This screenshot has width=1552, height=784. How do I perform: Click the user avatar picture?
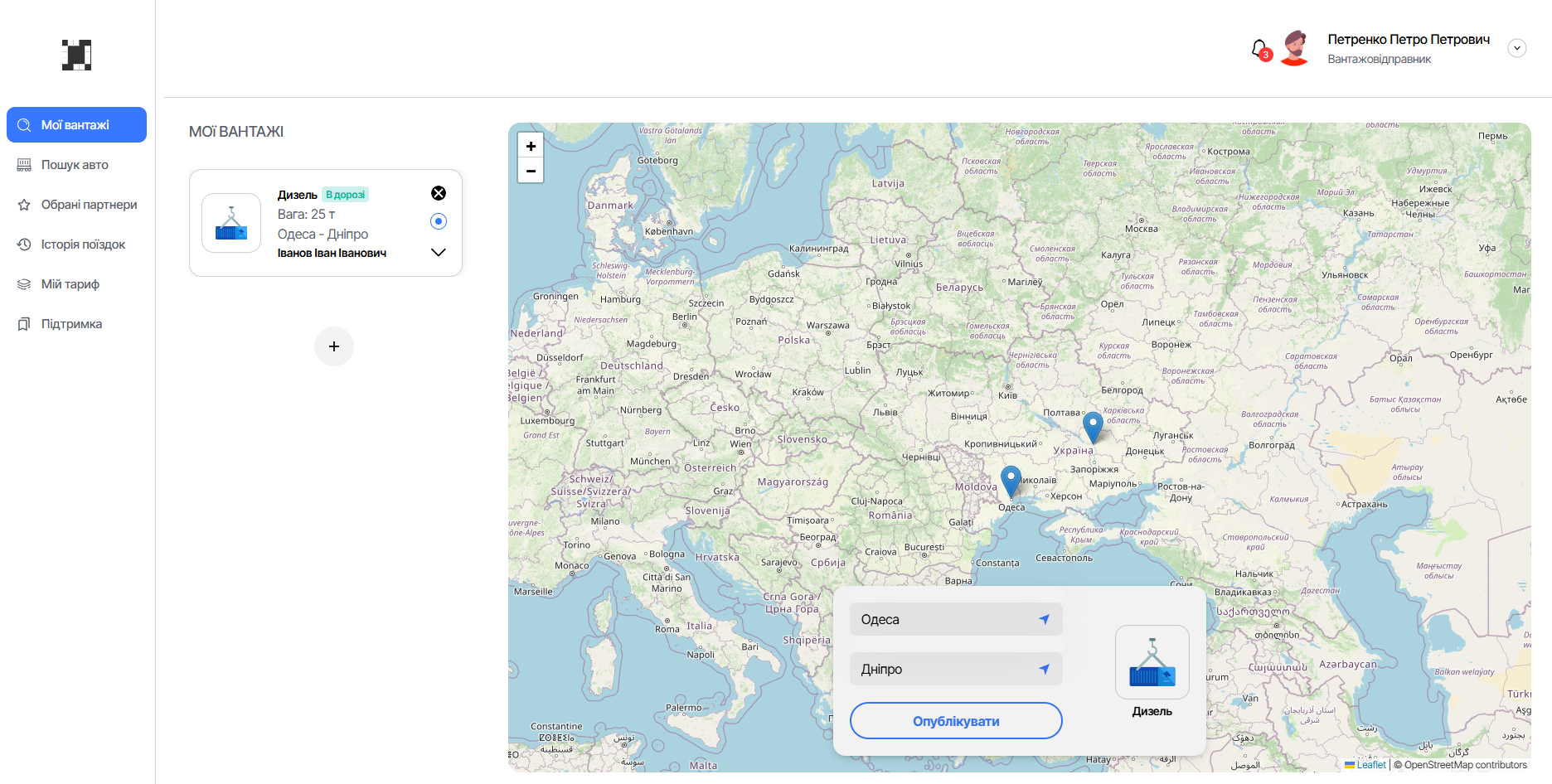1296,48
